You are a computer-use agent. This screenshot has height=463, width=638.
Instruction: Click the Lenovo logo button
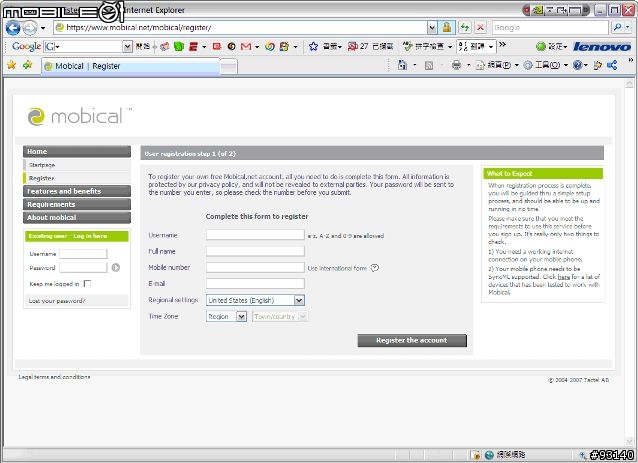point(602,47)
